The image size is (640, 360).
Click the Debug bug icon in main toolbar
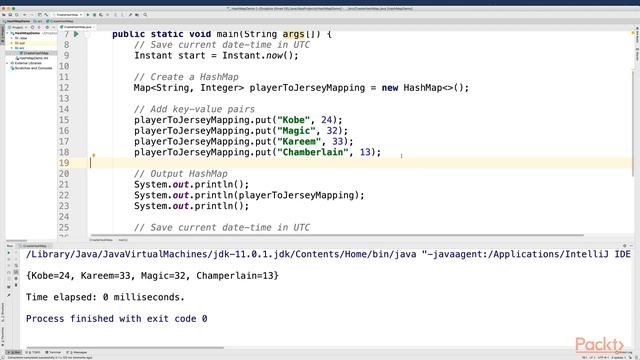tap(94, 15)
